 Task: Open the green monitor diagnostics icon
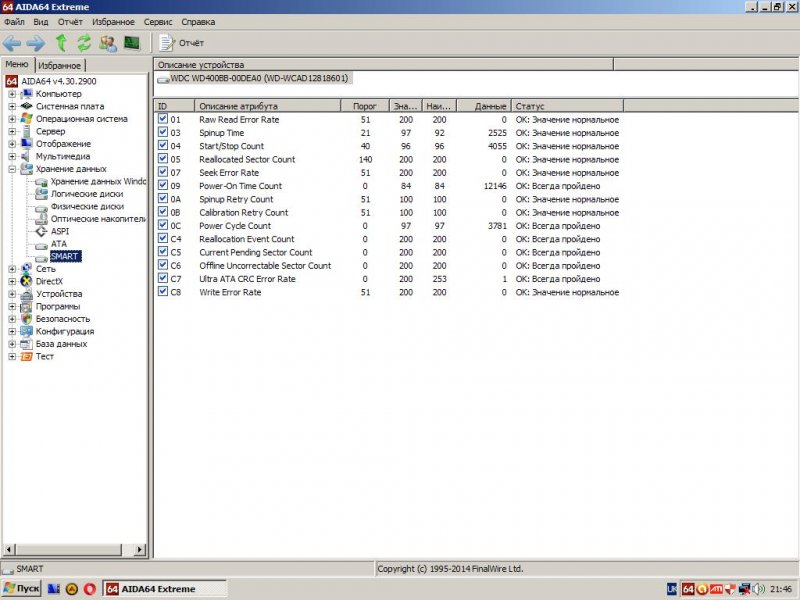pyautogui.click(x=131, y=43)
